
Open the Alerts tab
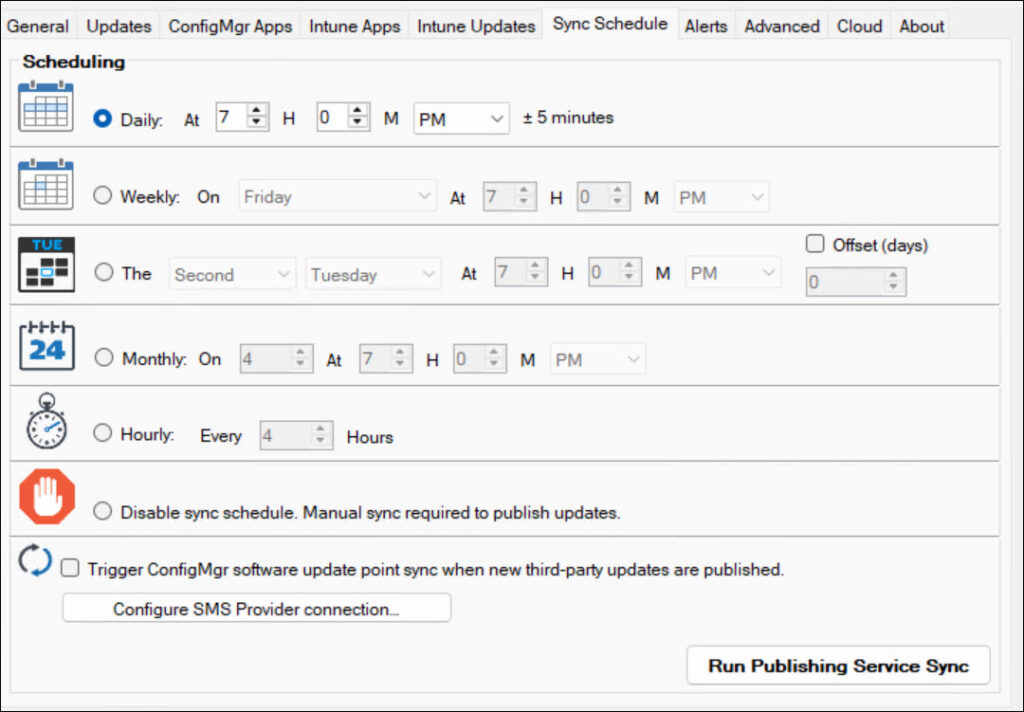pyautogui.click(x=706, y=27)
